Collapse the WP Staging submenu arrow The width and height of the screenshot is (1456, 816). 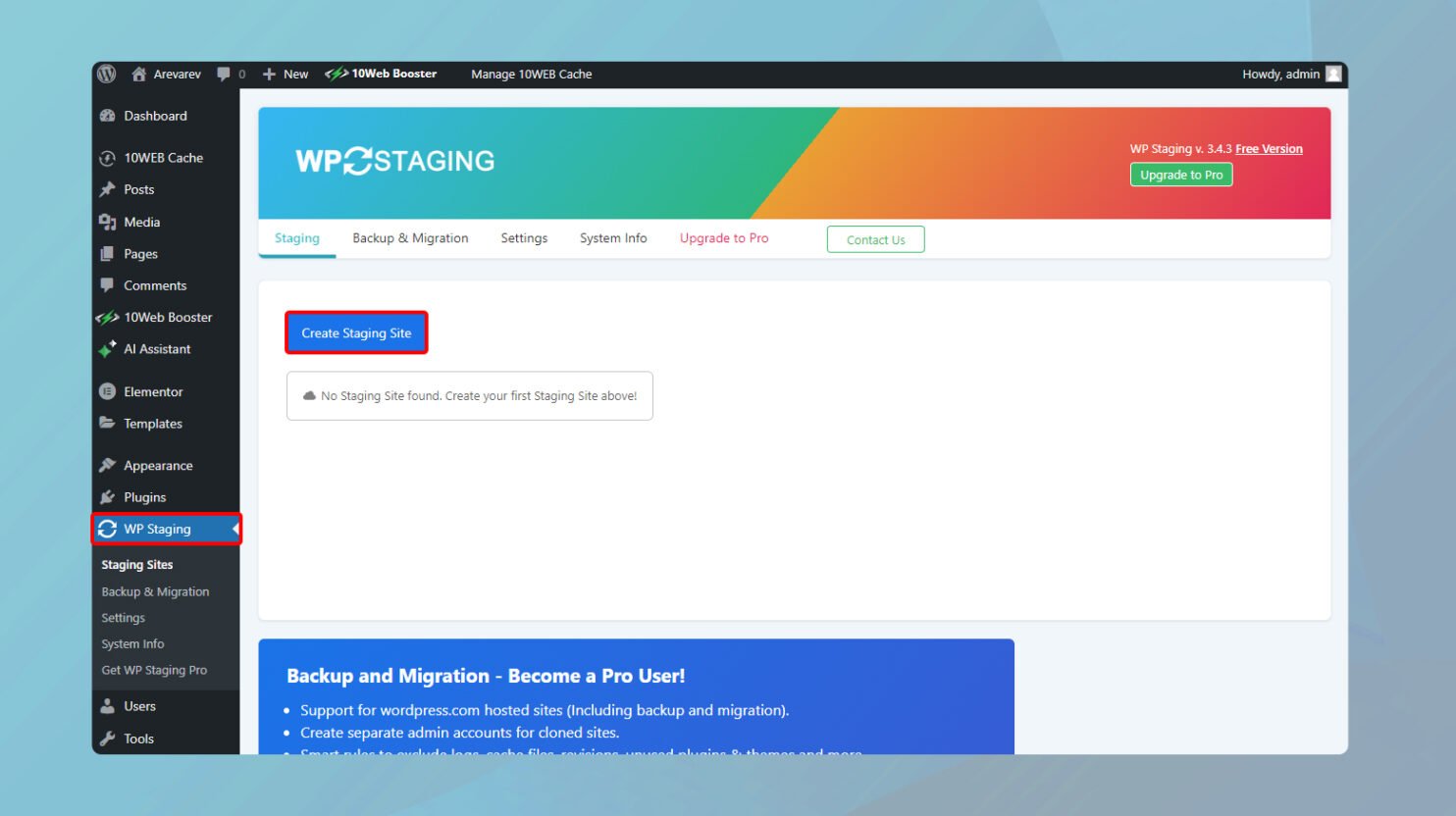(234, 529)
